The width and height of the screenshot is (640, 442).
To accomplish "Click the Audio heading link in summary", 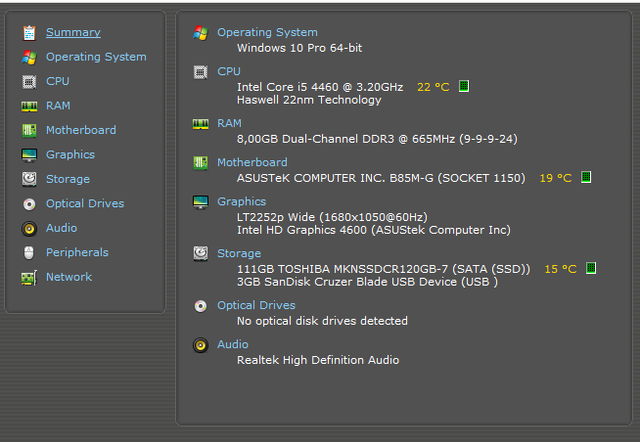I will click(233, 344).
